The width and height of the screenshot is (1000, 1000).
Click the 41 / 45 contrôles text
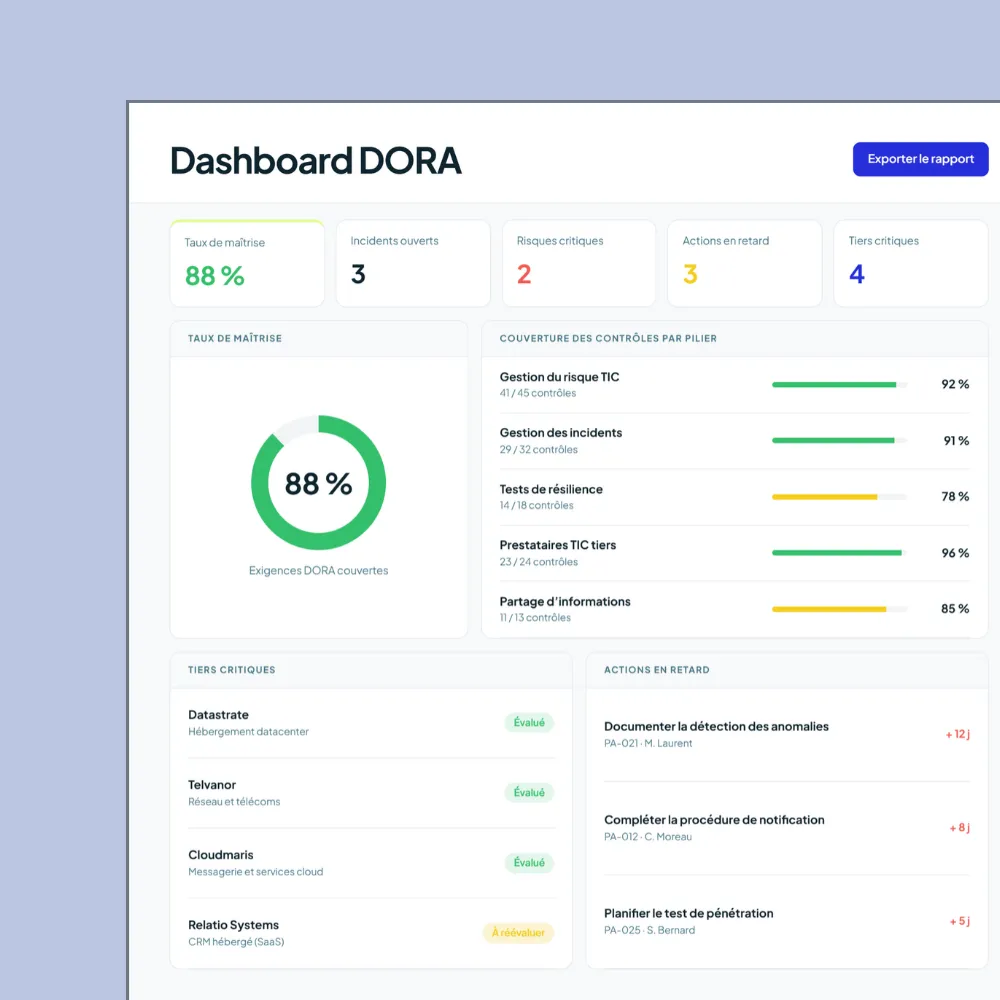538,393
